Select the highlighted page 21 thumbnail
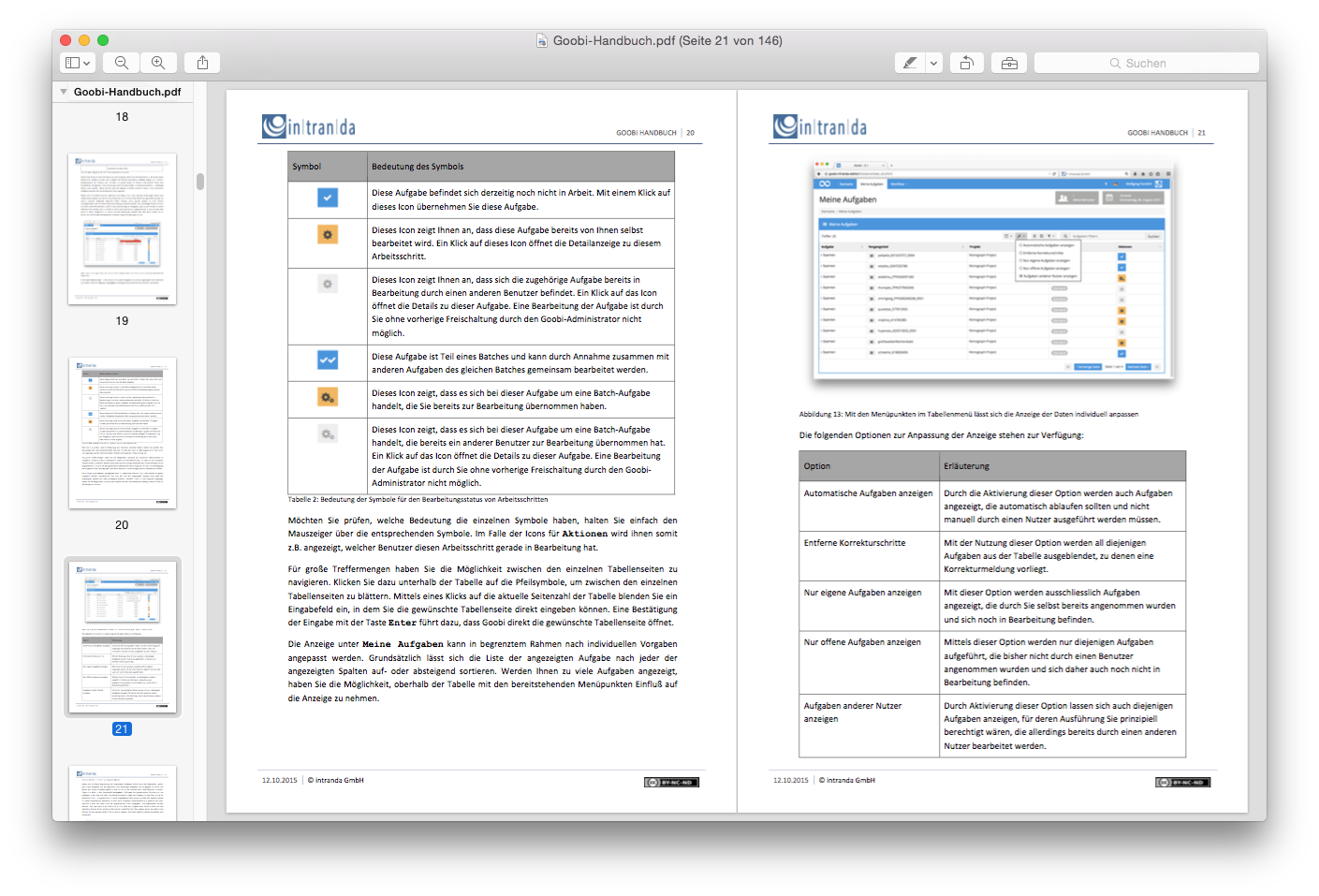The height and width of the screenshot is (896, 1319). 122,637
